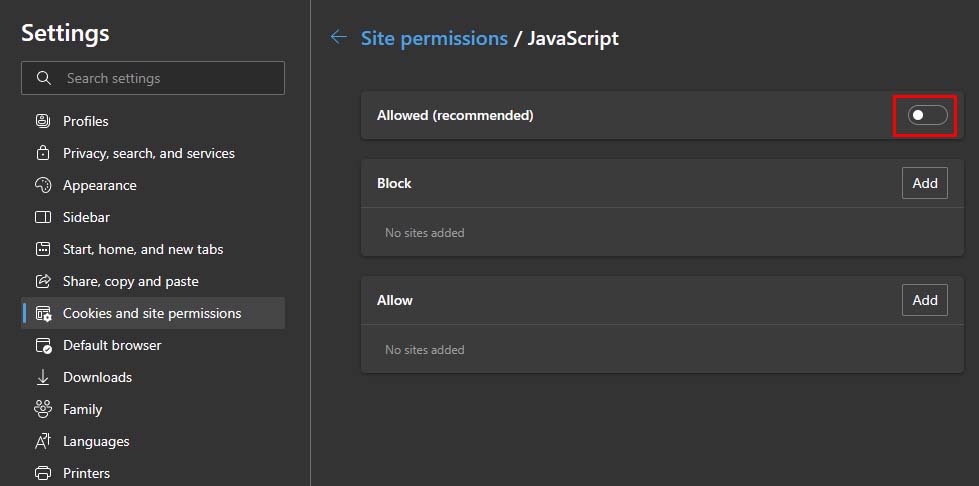Go to Default browser settings
The width and height of the screenshot is (979, 486).
pos(153,345)
